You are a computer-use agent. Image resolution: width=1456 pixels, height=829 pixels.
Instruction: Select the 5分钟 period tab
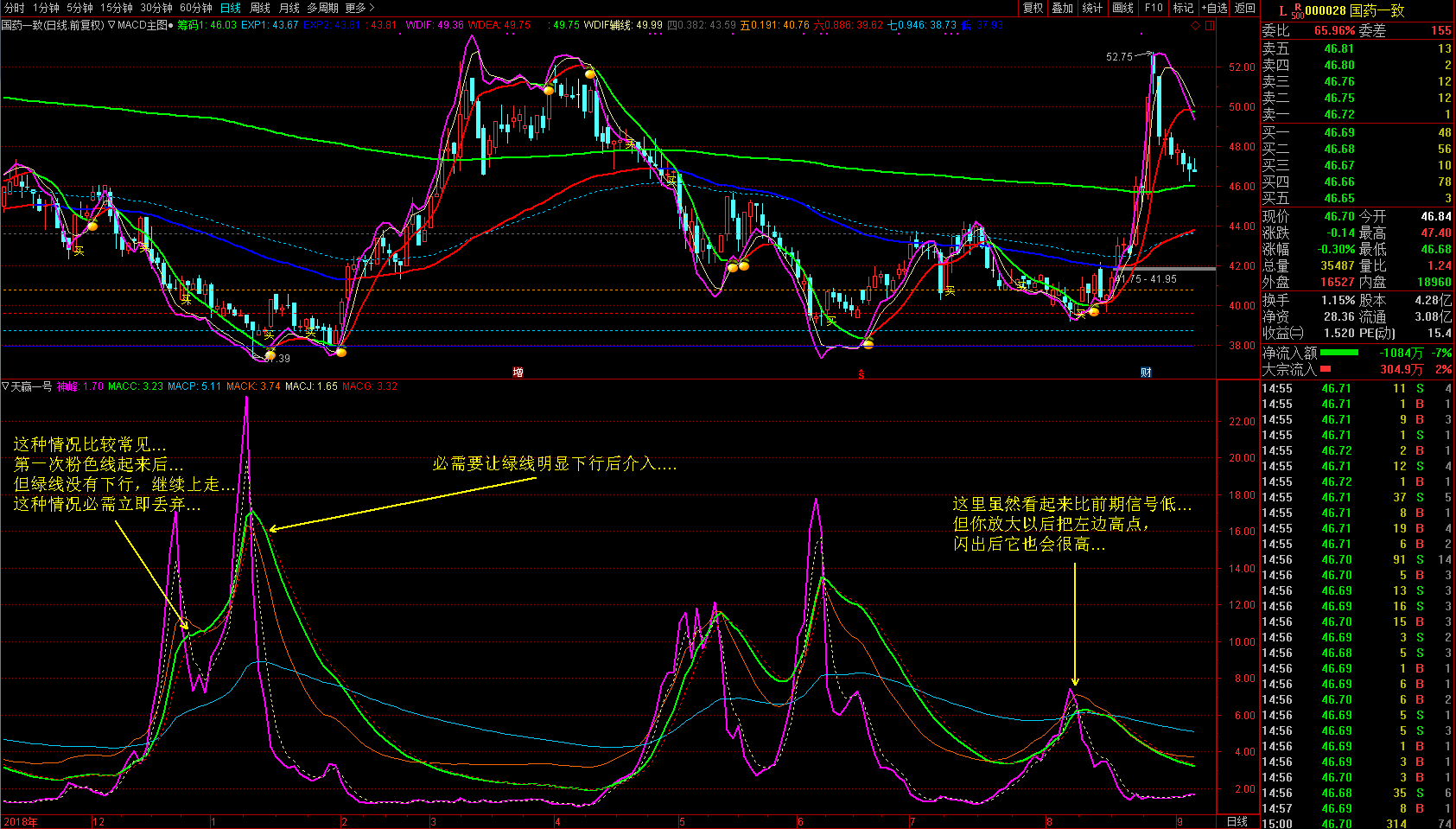(79, 8)
